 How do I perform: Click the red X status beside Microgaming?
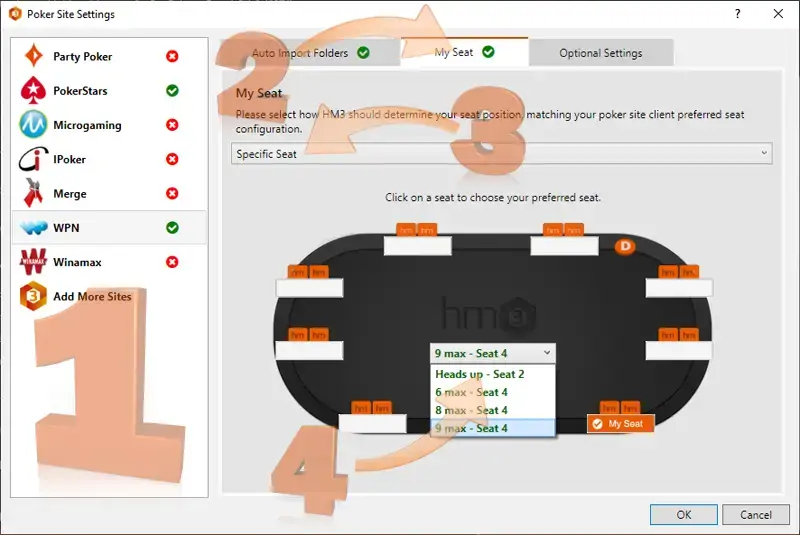[172, 124]
